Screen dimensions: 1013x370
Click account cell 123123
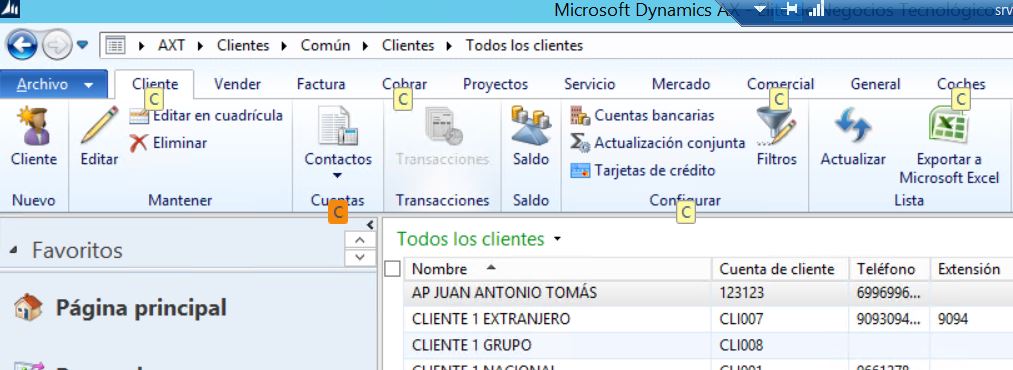[780, 293]
